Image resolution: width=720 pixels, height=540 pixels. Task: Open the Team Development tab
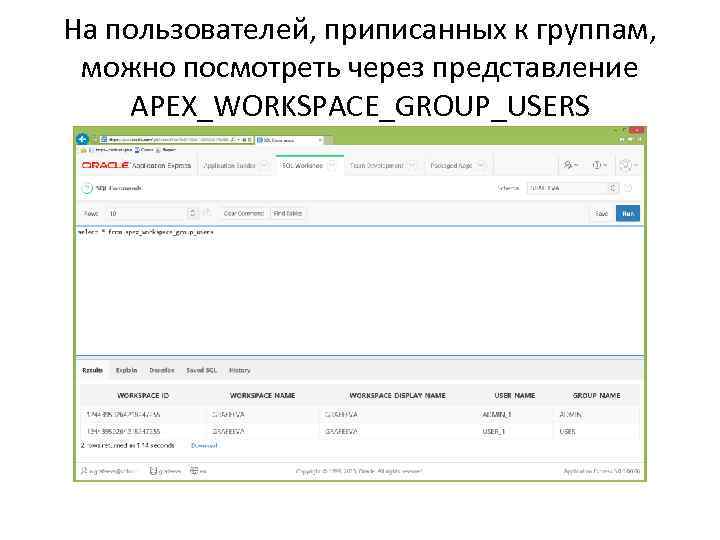[x=377, y=165]
